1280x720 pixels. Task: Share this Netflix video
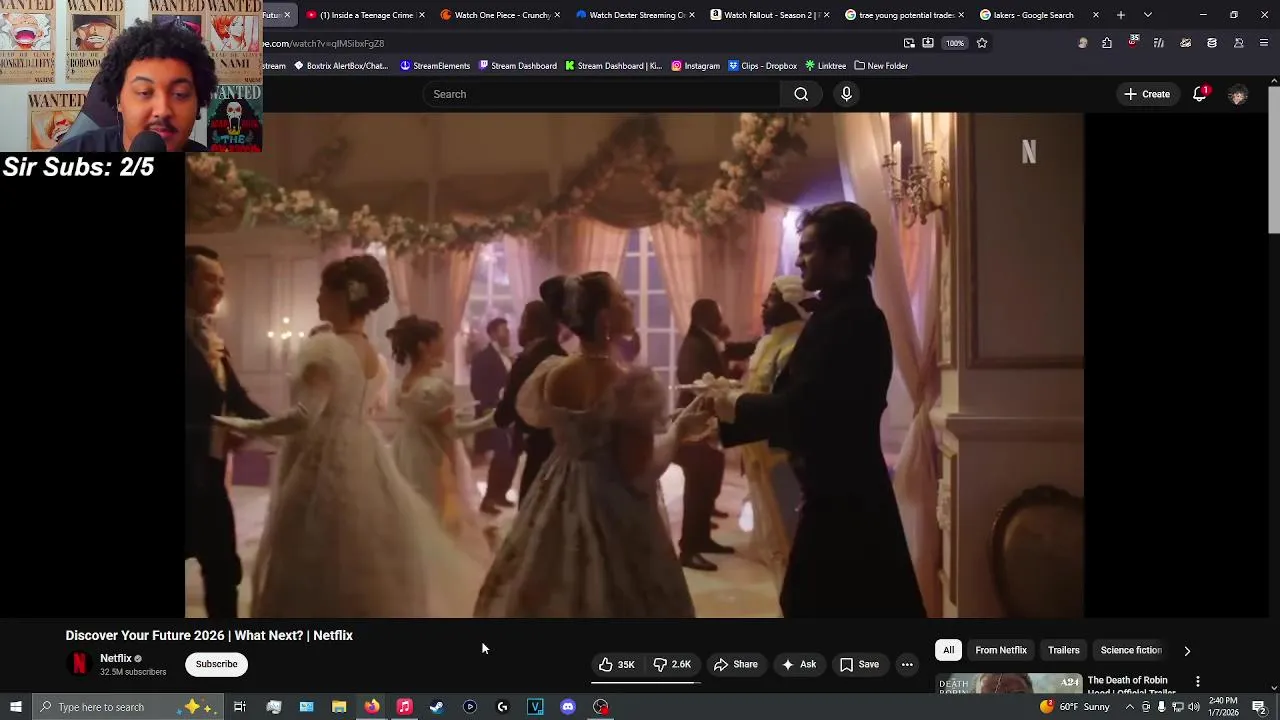coord(736,664)
